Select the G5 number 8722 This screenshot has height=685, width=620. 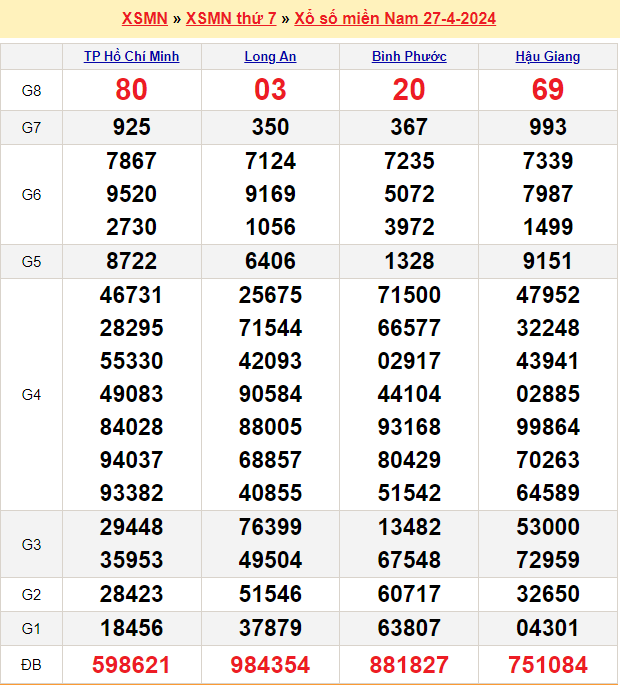(x=132, y=261)
